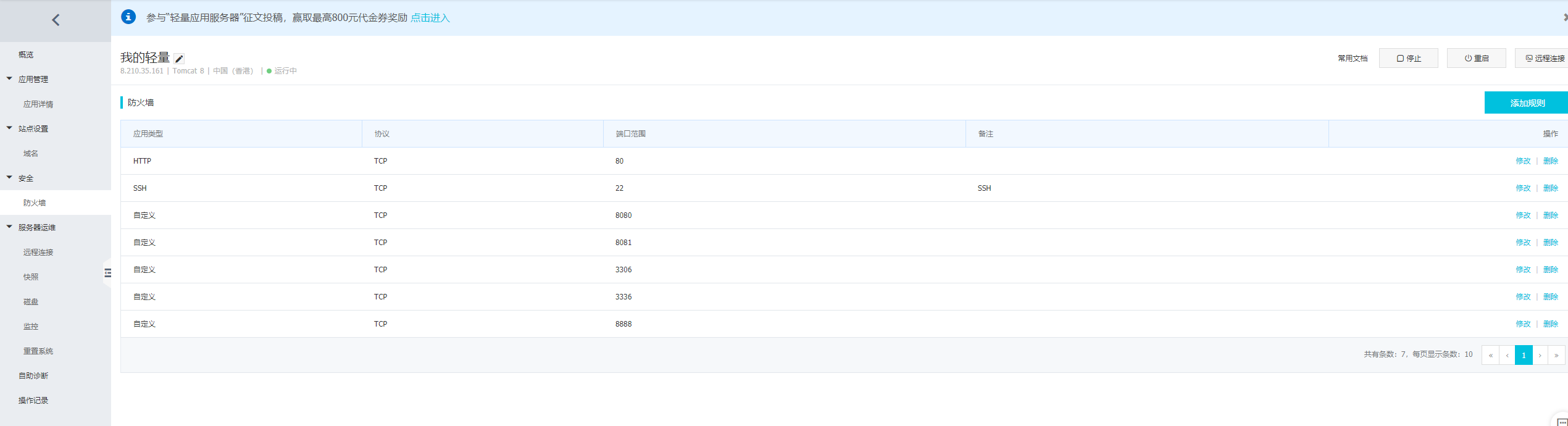Open 操作记录 in the sidebar

click(33, 400)
